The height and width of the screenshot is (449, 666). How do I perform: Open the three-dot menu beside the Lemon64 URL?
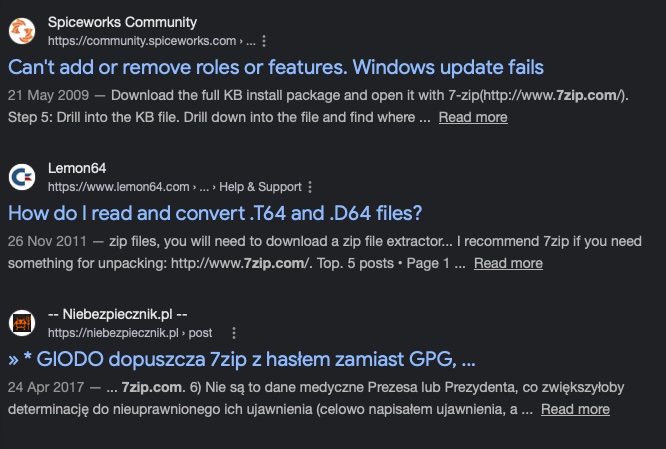(310, 187)
